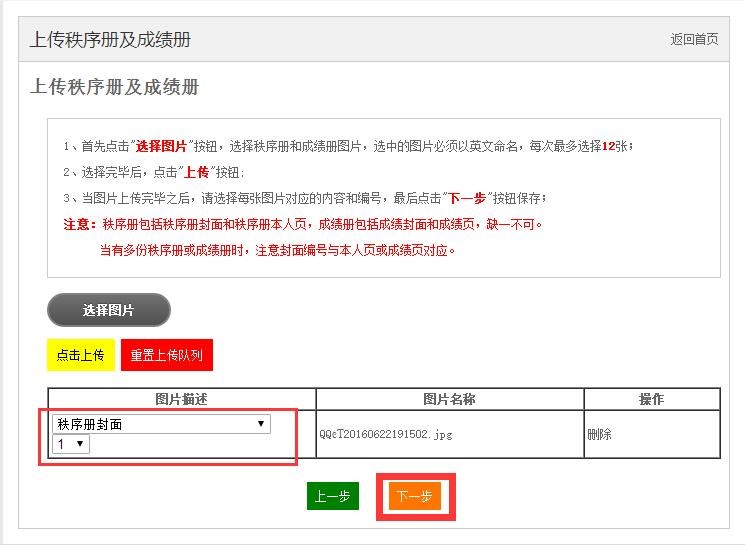Click the red 注意 warning label
This screenshot has height=545, width=745.
[x=78, y=224]
